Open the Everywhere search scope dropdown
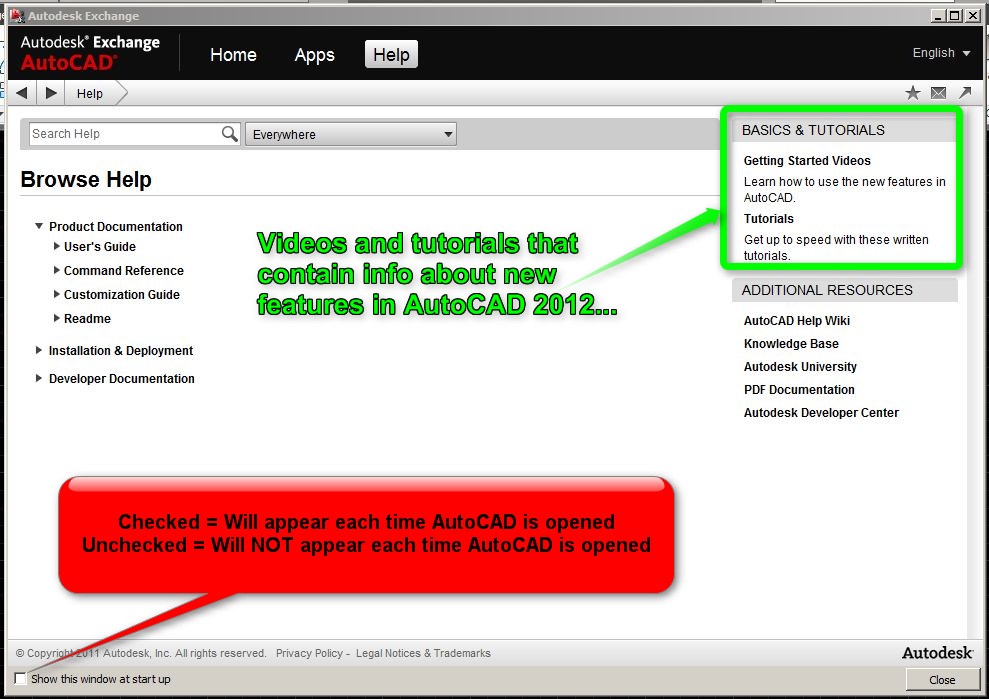Screen dimensions: 989x699 [x=350, y=134]
